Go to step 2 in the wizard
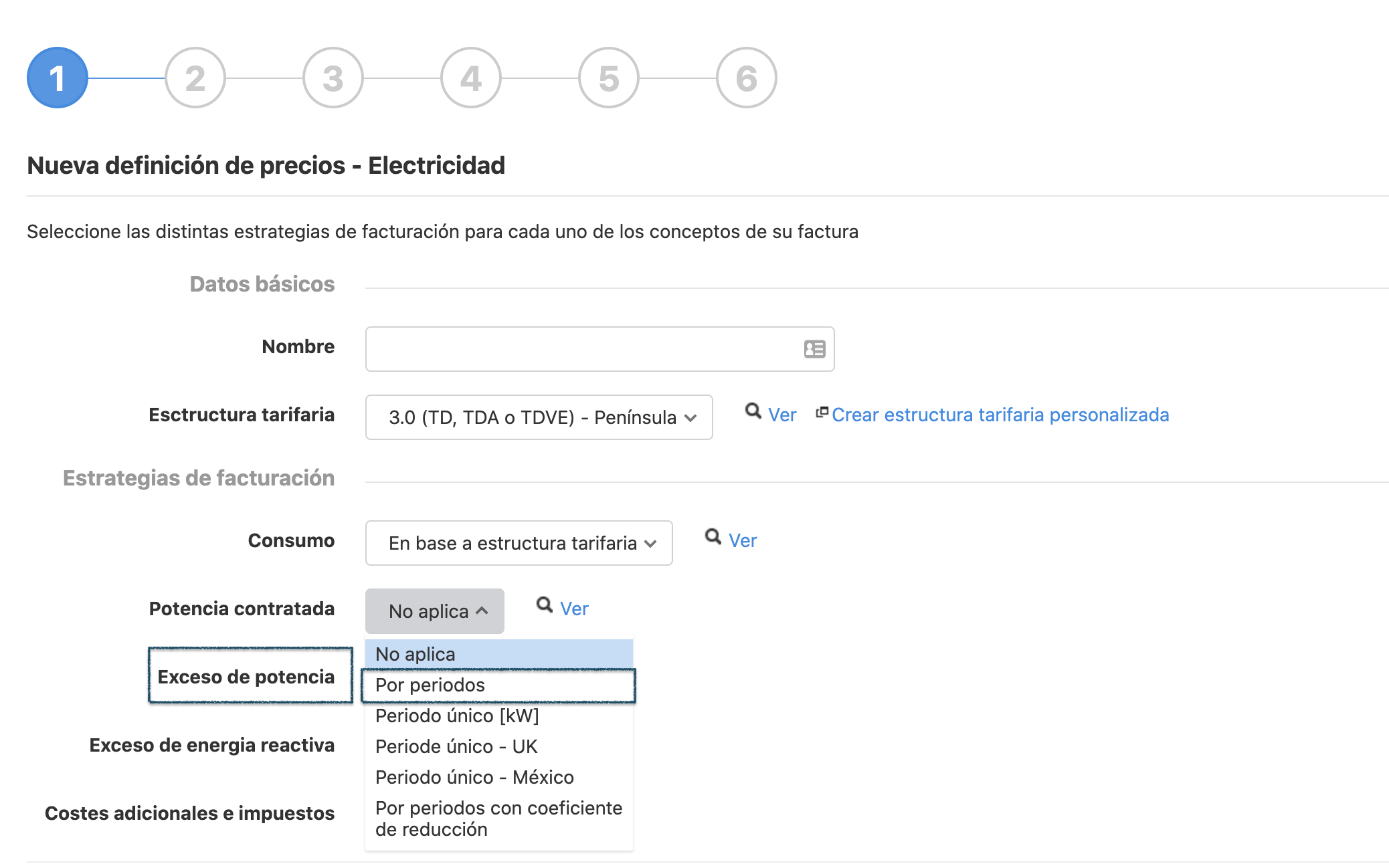 tap(195, 78)
